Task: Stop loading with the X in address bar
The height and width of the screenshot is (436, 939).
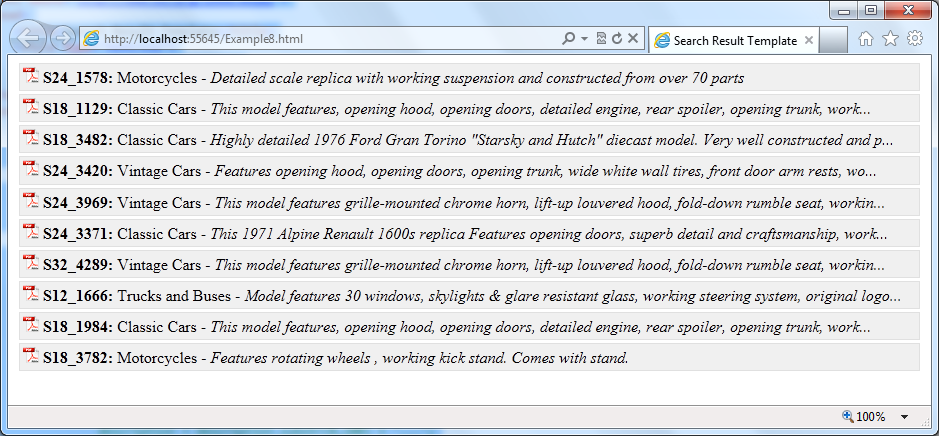Action: tap(632, 40)
